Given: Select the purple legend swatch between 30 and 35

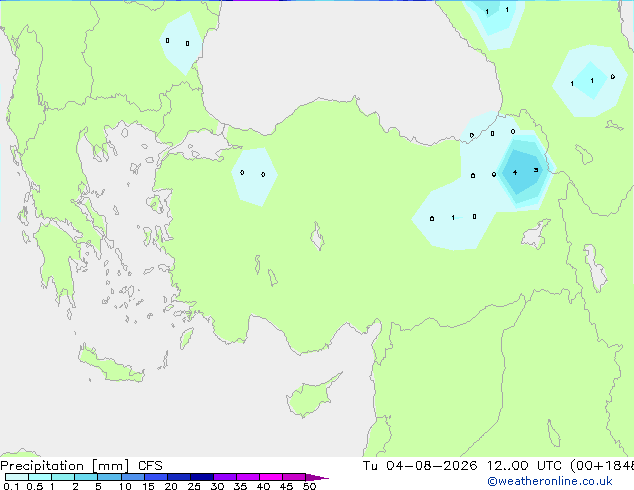Looking at the screenshot, I should click(225, 477).
